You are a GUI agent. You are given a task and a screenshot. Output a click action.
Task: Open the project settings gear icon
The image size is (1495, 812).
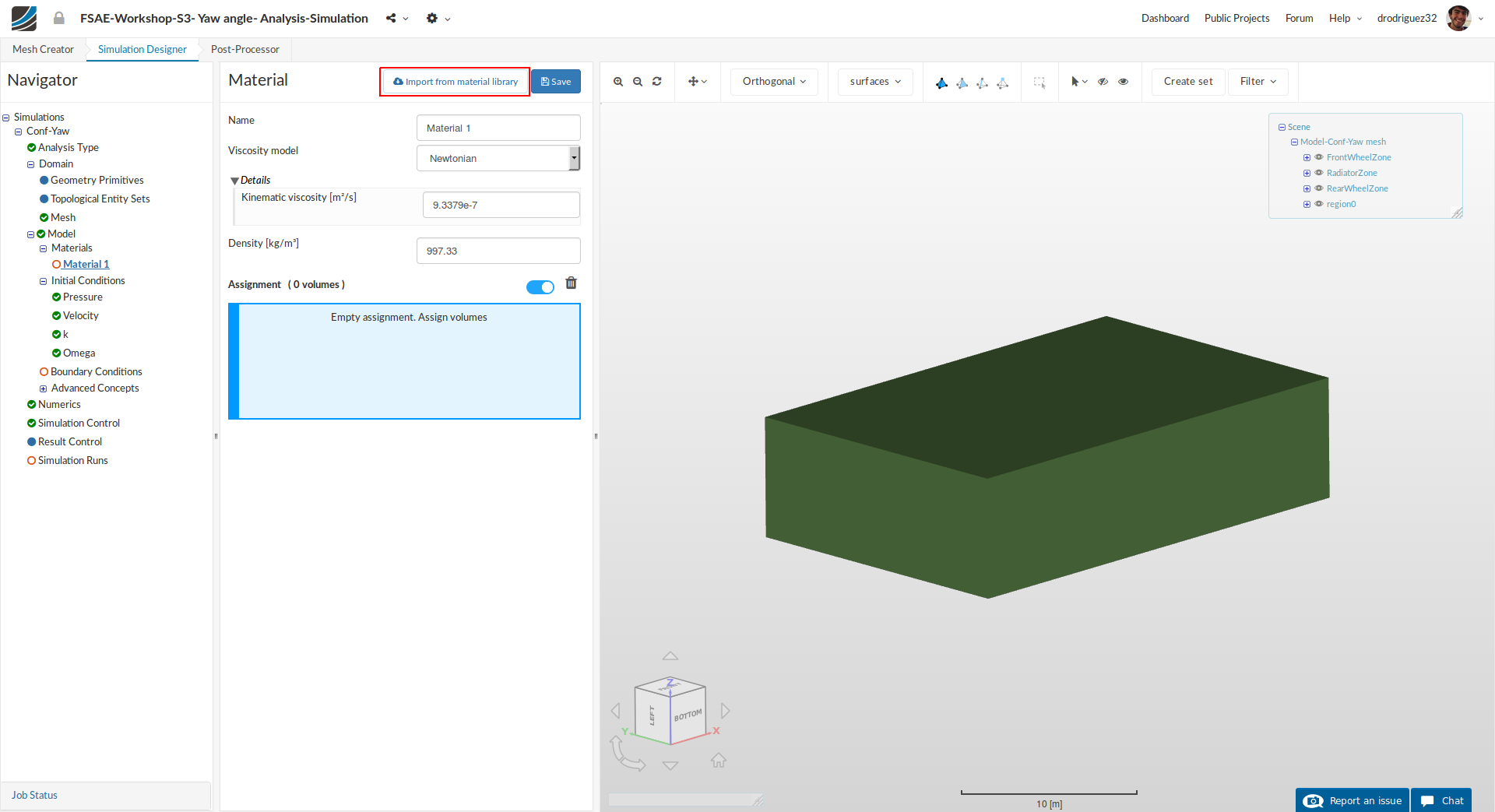[432, 19]
